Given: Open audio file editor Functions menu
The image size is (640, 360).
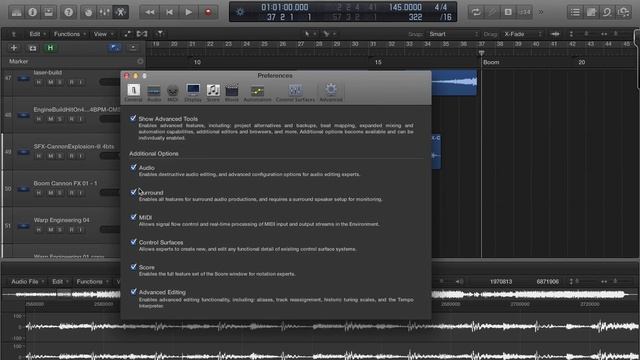Looking at the screenshot, I should [x=91, y=282].
